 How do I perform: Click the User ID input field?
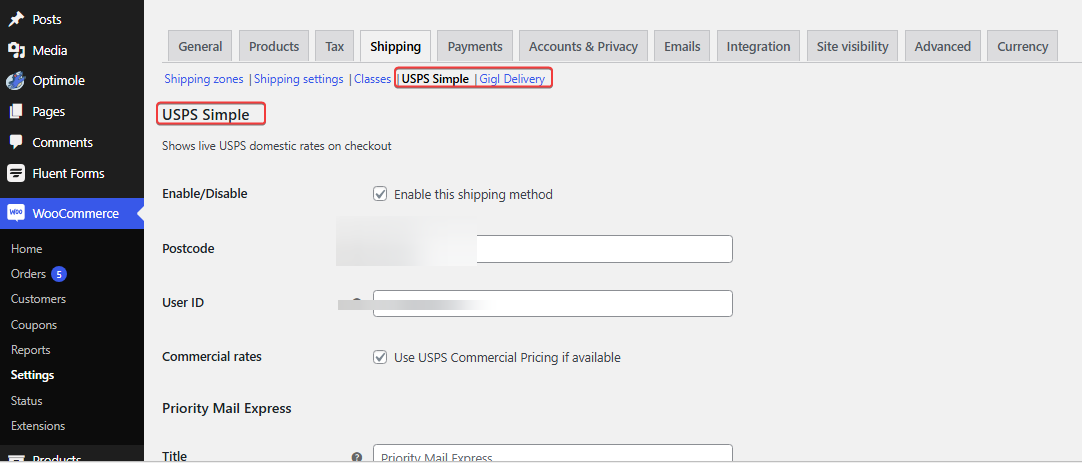pyautogui.click(x=552, y=304)
